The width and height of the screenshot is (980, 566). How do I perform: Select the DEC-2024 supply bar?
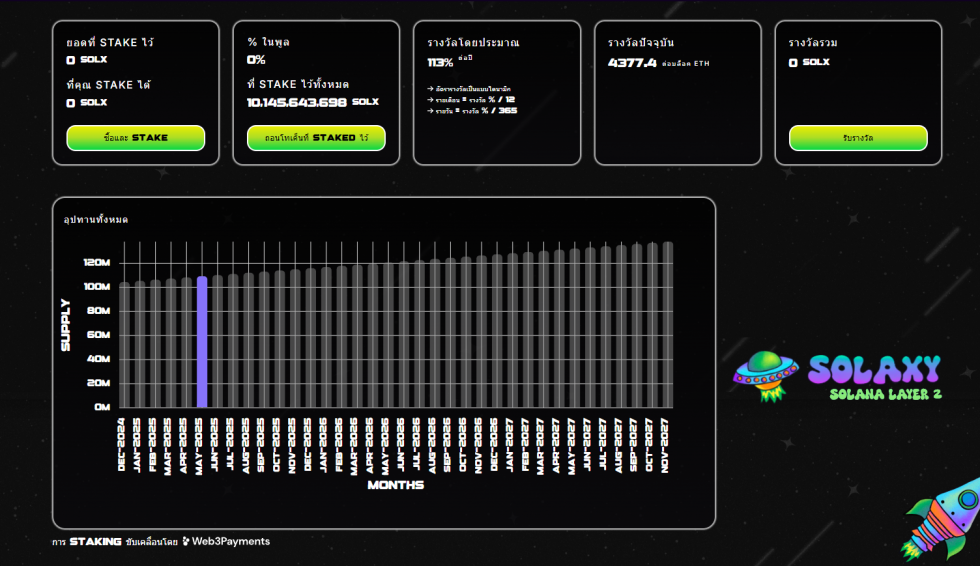coord(124,345)
